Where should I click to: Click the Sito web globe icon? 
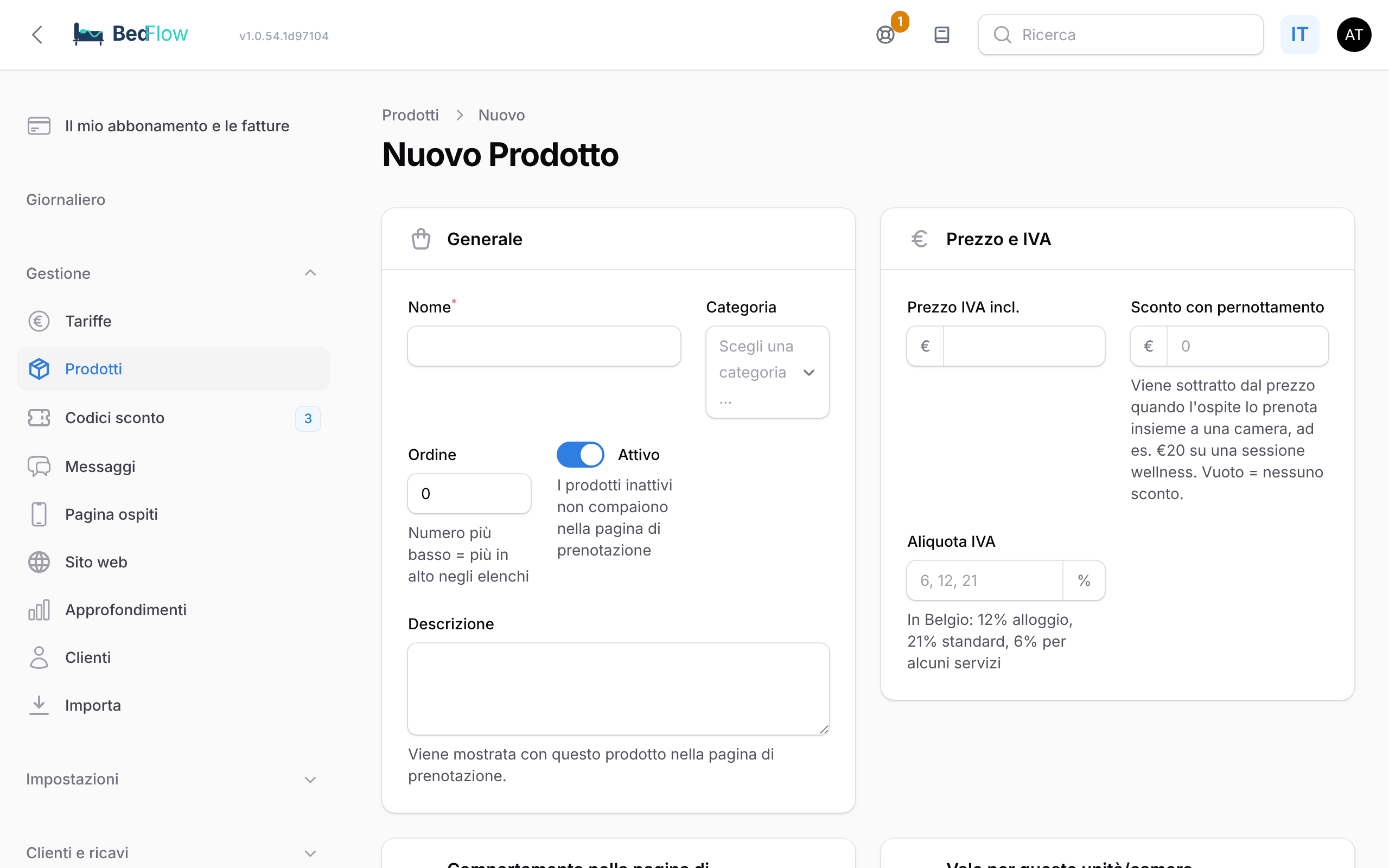(39, 562)
